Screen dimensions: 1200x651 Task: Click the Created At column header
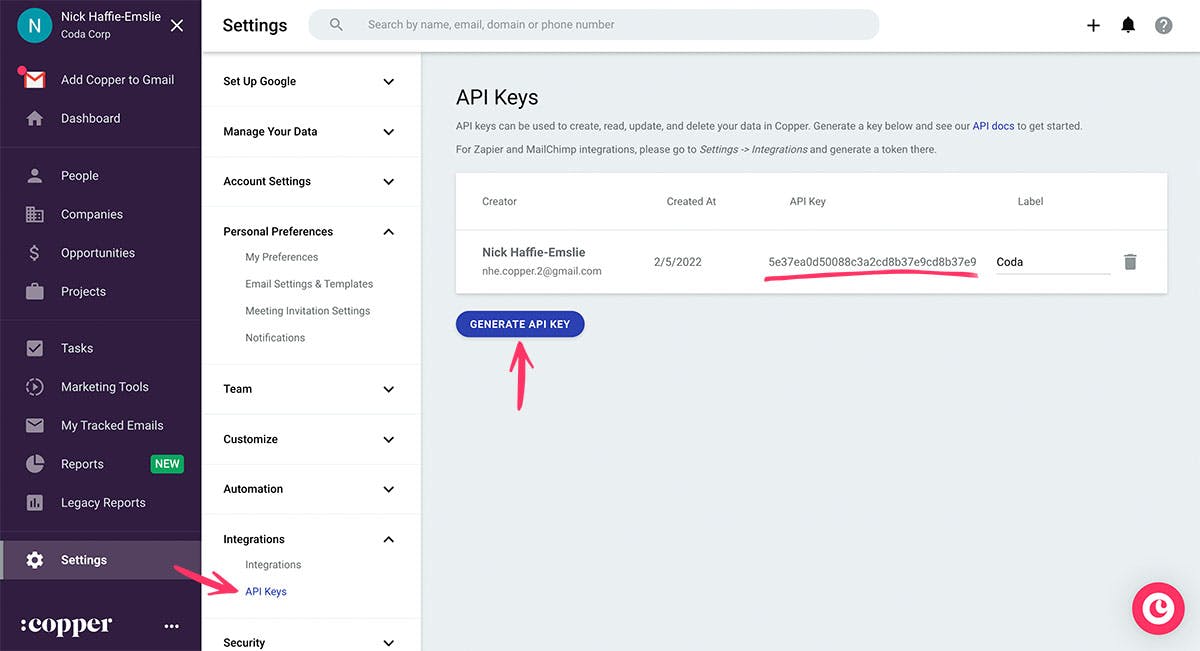click(x=692, y=201)
